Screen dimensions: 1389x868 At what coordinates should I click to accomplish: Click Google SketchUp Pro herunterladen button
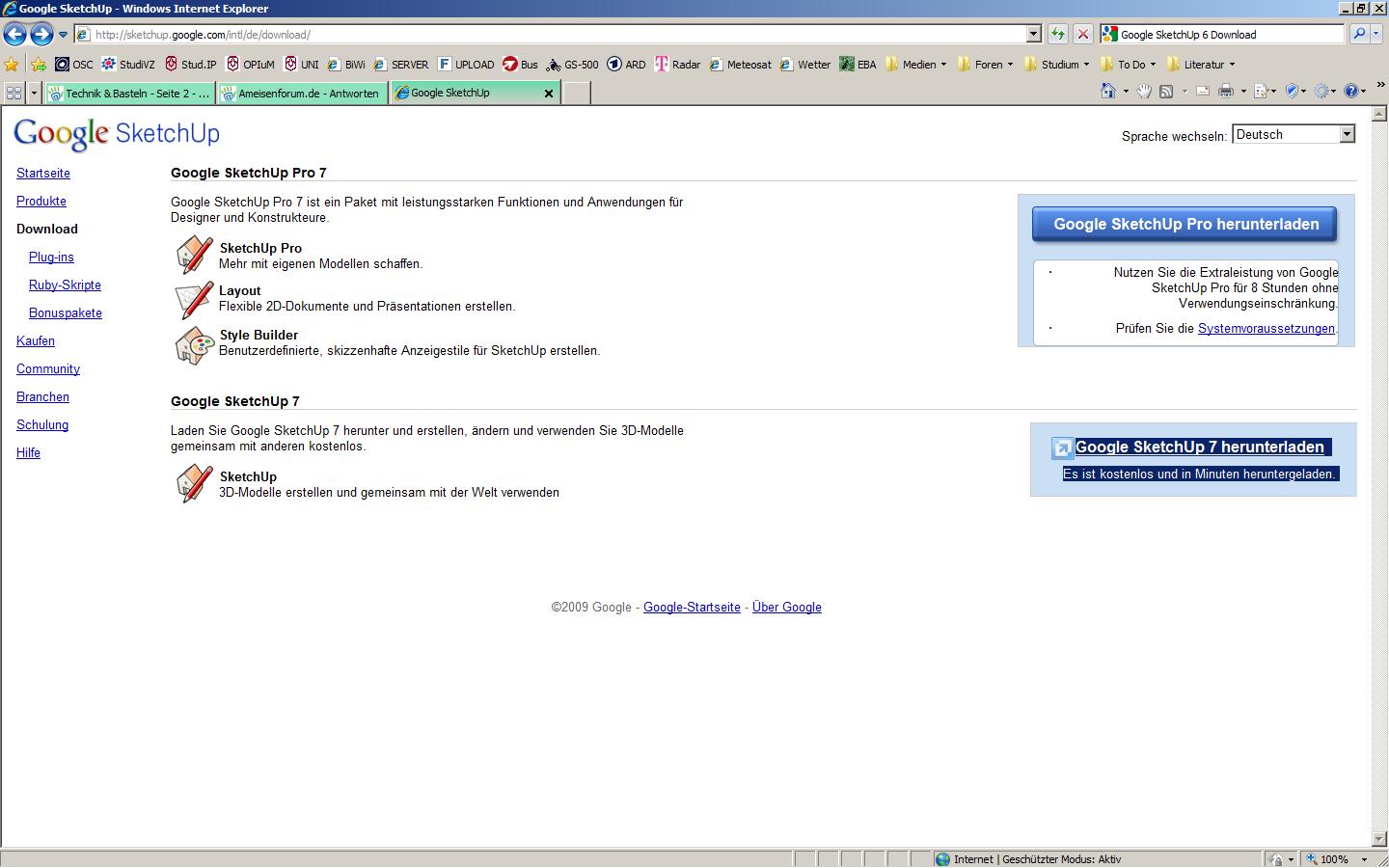coord(1185,225)
